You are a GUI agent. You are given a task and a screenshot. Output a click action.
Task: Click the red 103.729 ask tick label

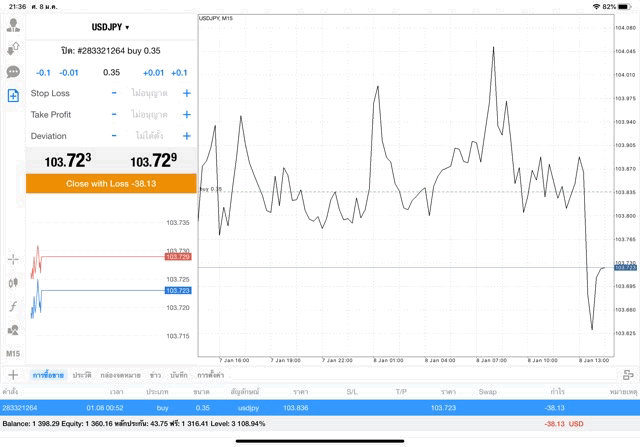click(x=178, y=257)
